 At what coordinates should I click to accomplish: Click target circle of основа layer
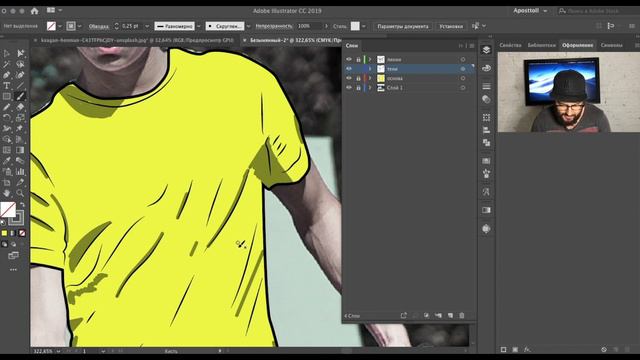coord(463,78)
